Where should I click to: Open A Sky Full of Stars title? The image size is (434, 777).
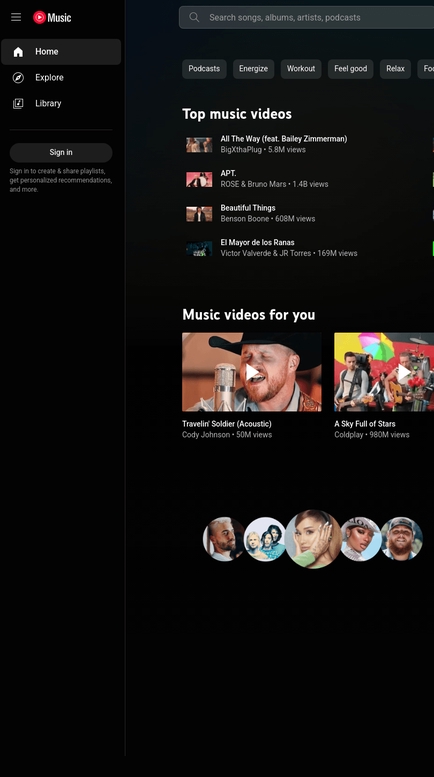pos(365,424)
